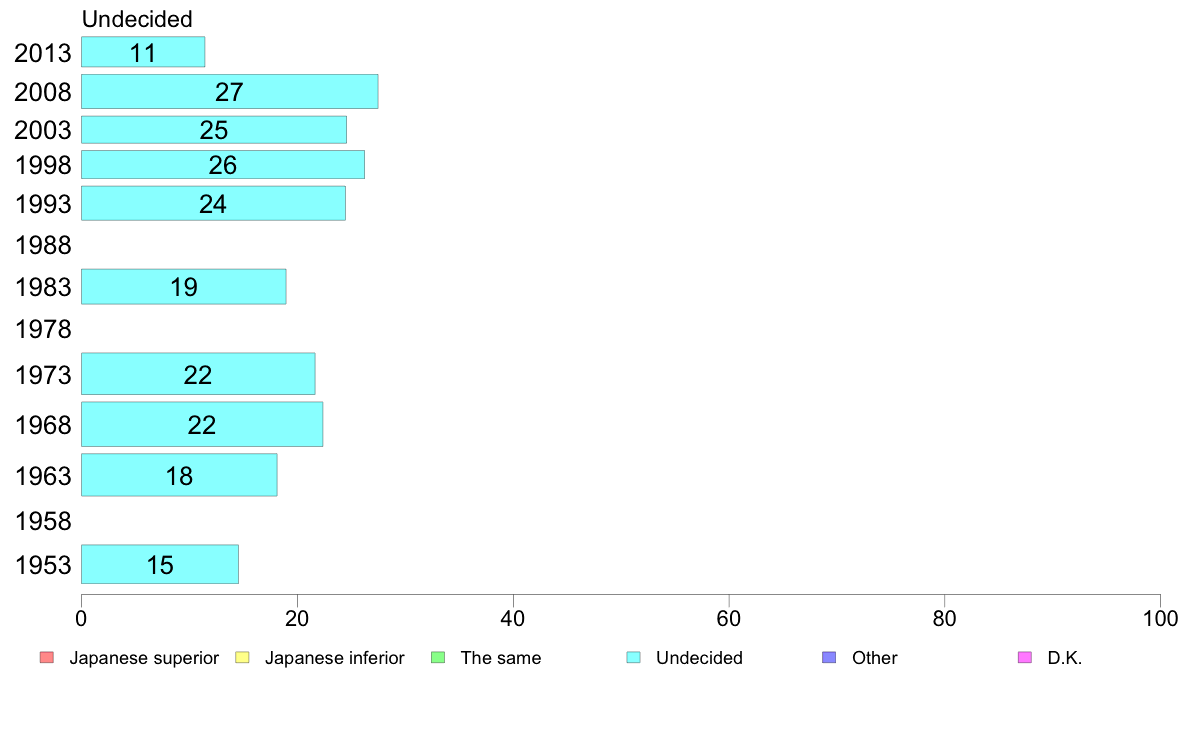The image size is (1188, 736).
Task: Click the Japanese superior legend text
Action: click(144, 658)
